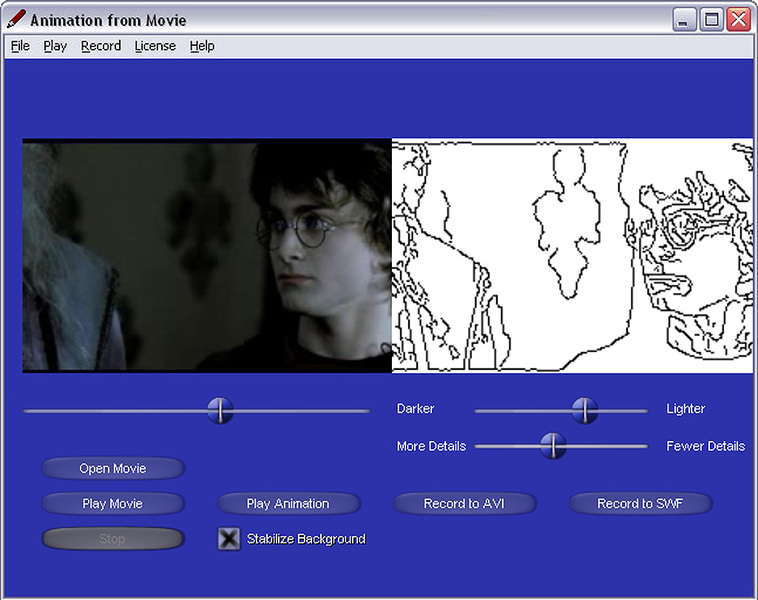Click the Fewer Details label

click(705, 446)
